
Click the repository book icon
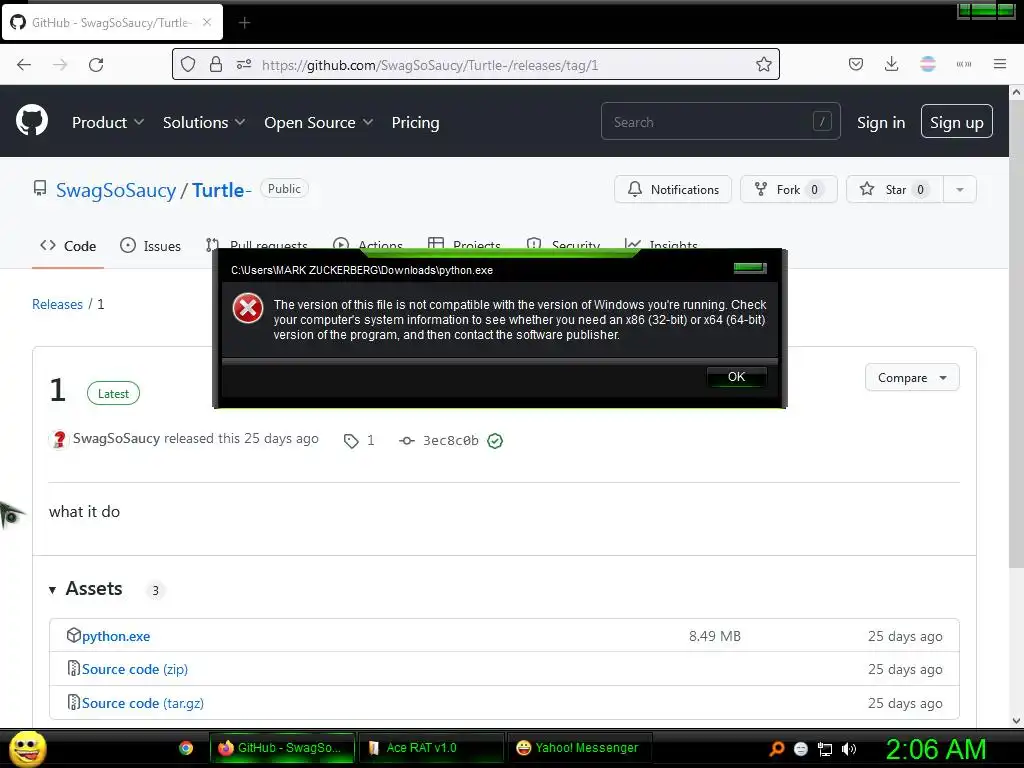(40, 189)
